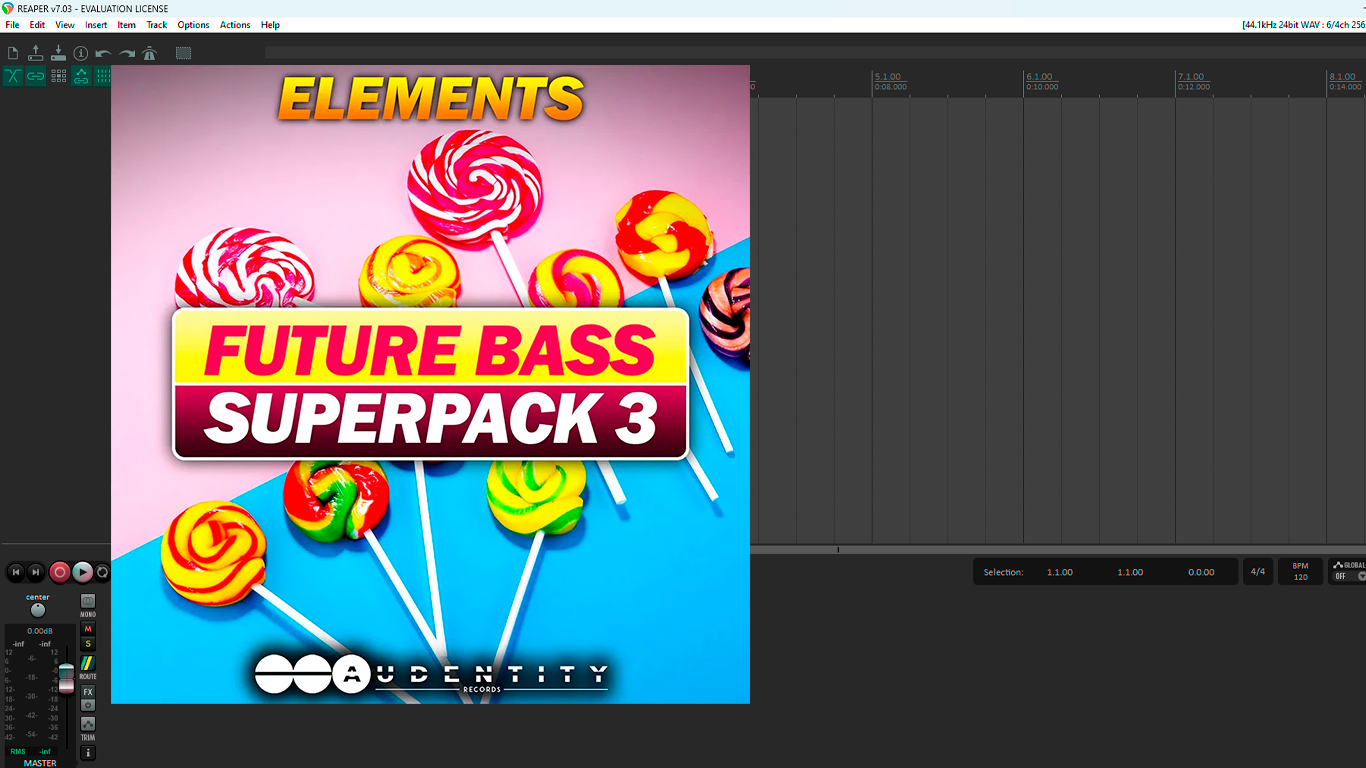The height and width of the screenshot is (768, 1366).
Task: Open master ROUTE routing button
Action: click(88, 663)
